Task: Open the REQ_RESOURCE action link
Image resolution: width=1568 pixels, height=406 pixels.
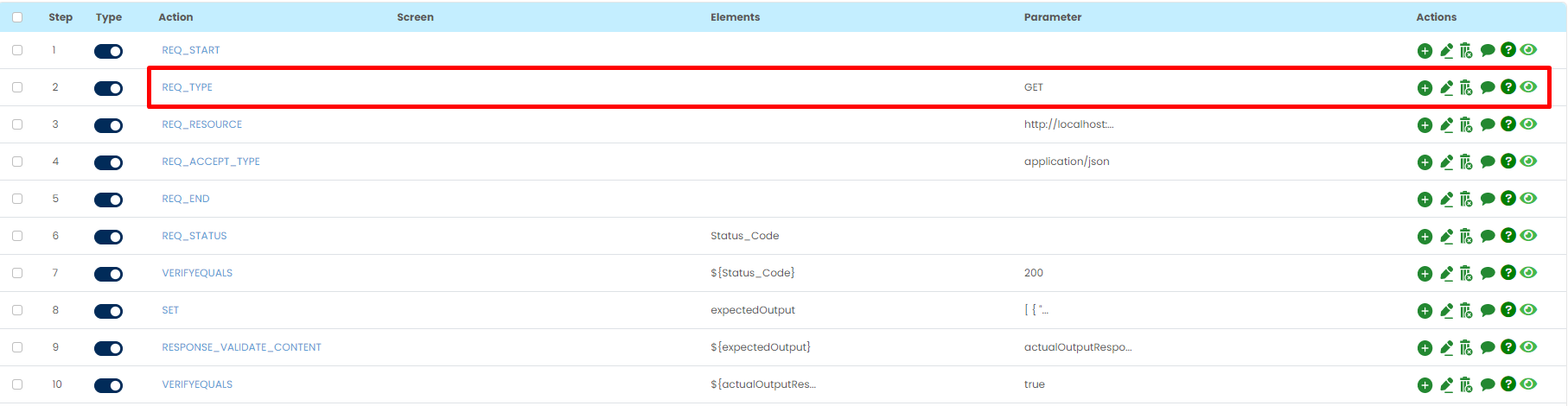Action: coord(201,124)
